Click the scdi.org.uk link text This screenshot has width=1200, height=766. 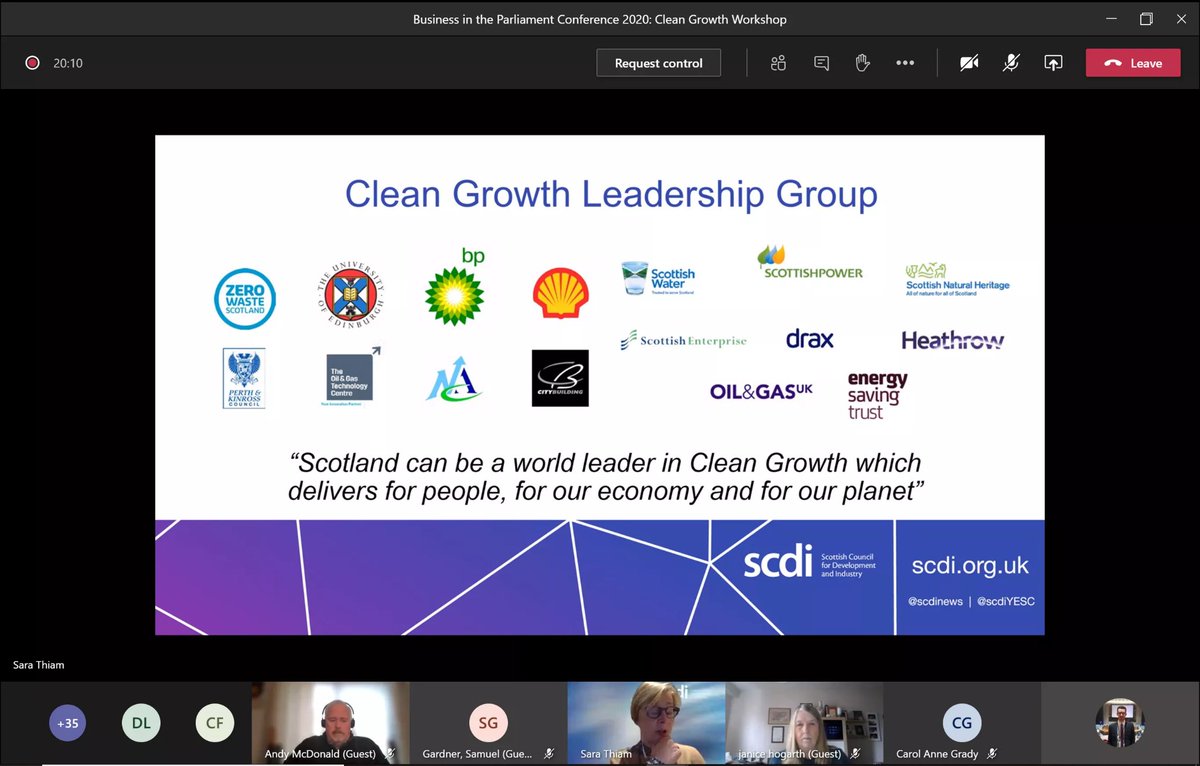click(x=970, y=566)
